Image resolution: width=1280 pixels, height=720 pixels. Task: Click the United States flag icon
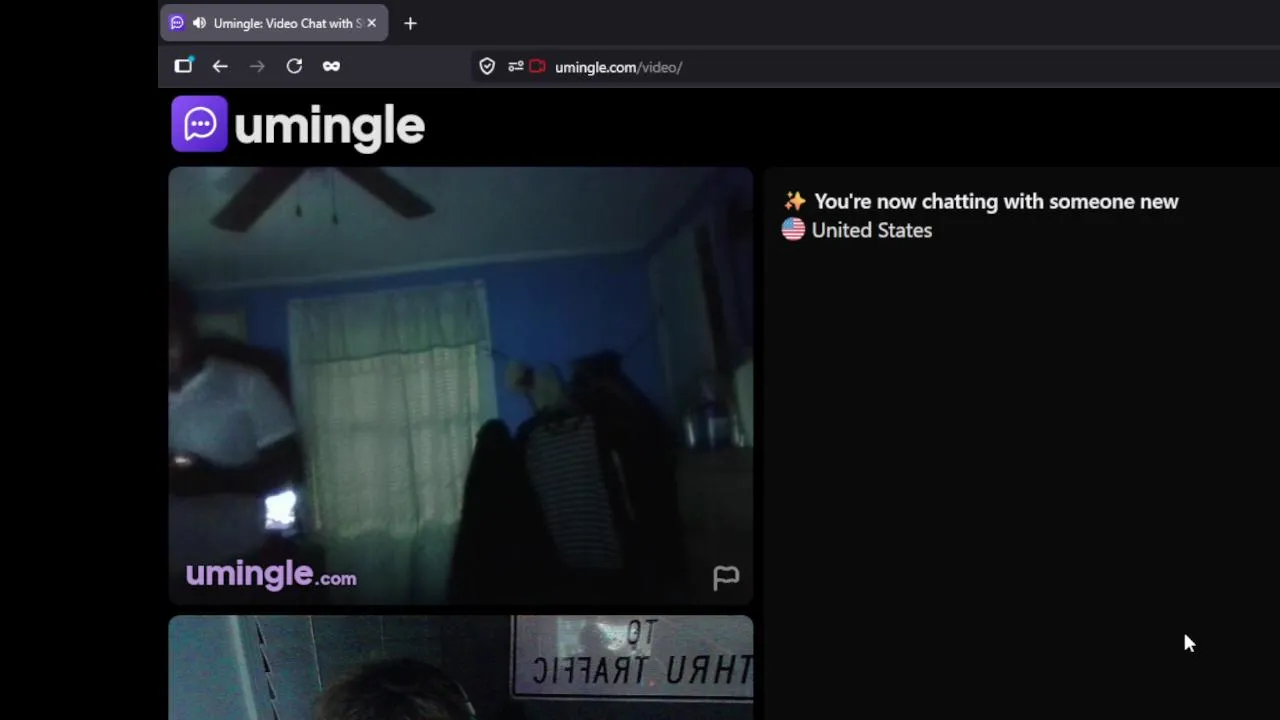coord(793,230)
